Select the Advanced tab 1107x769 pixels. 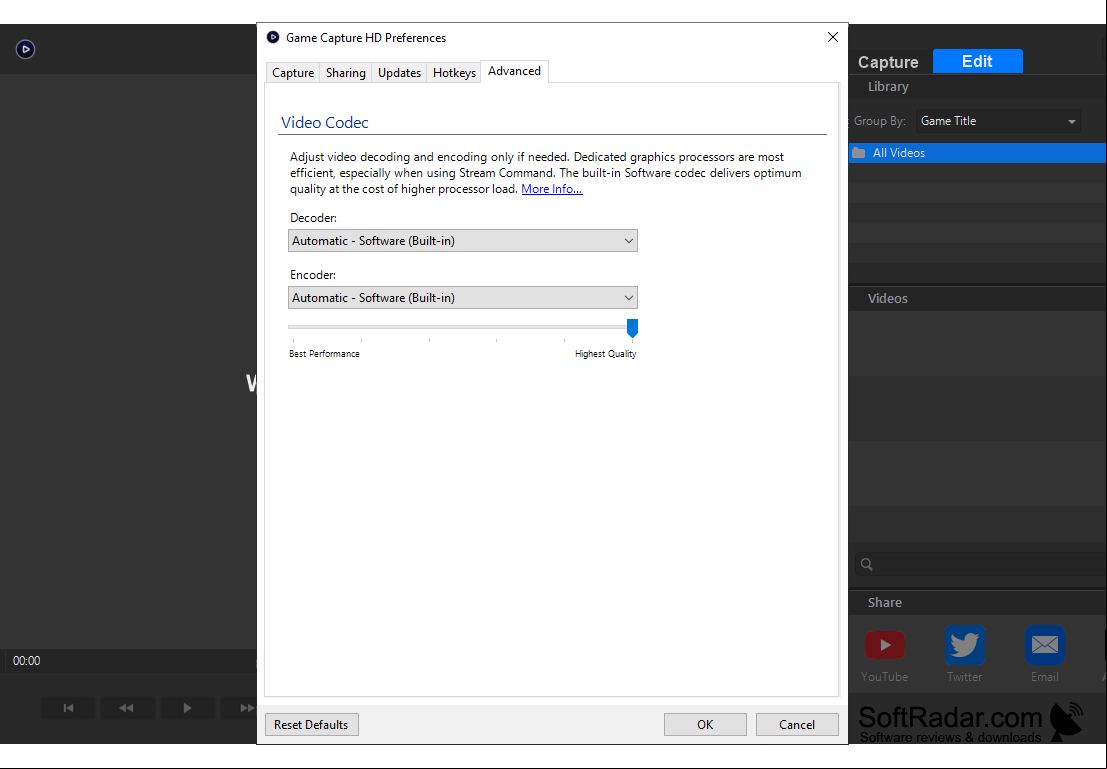click(x=514, y=71)
